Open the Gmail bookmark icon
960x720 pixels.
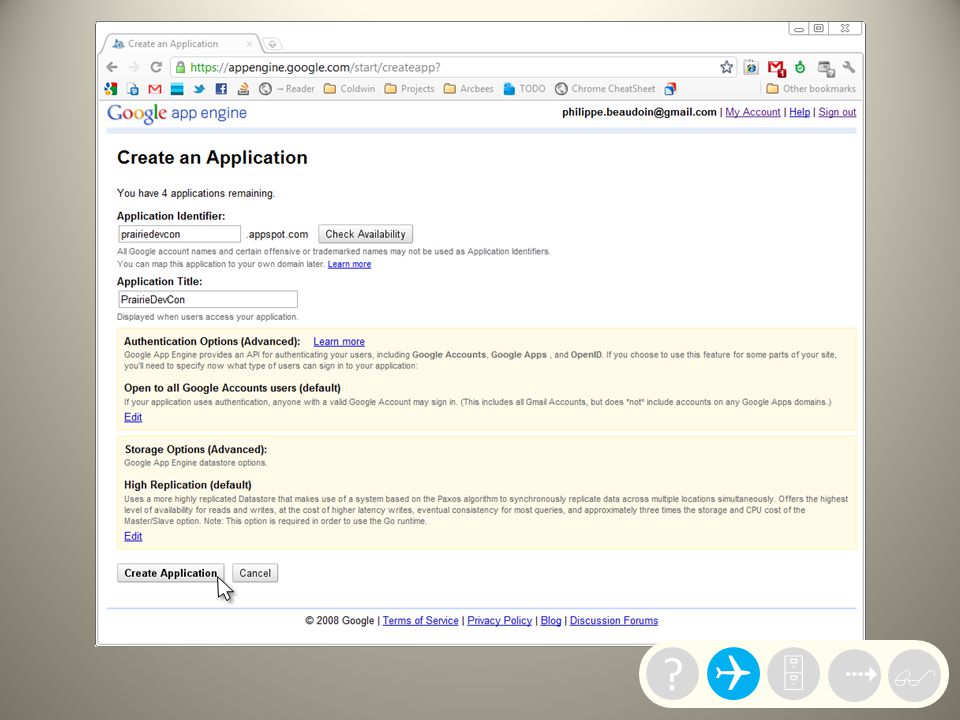155,89
